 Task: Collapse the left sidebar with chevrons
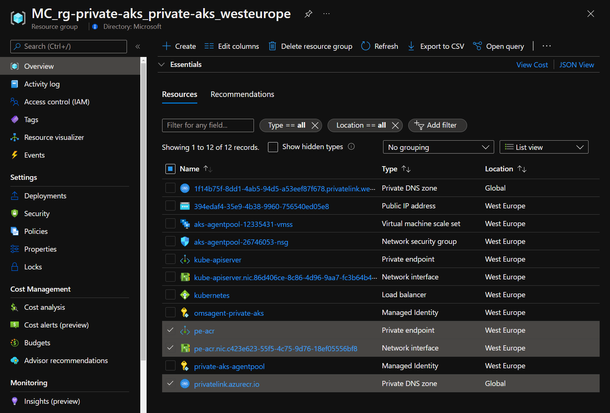tap(138, 46)
